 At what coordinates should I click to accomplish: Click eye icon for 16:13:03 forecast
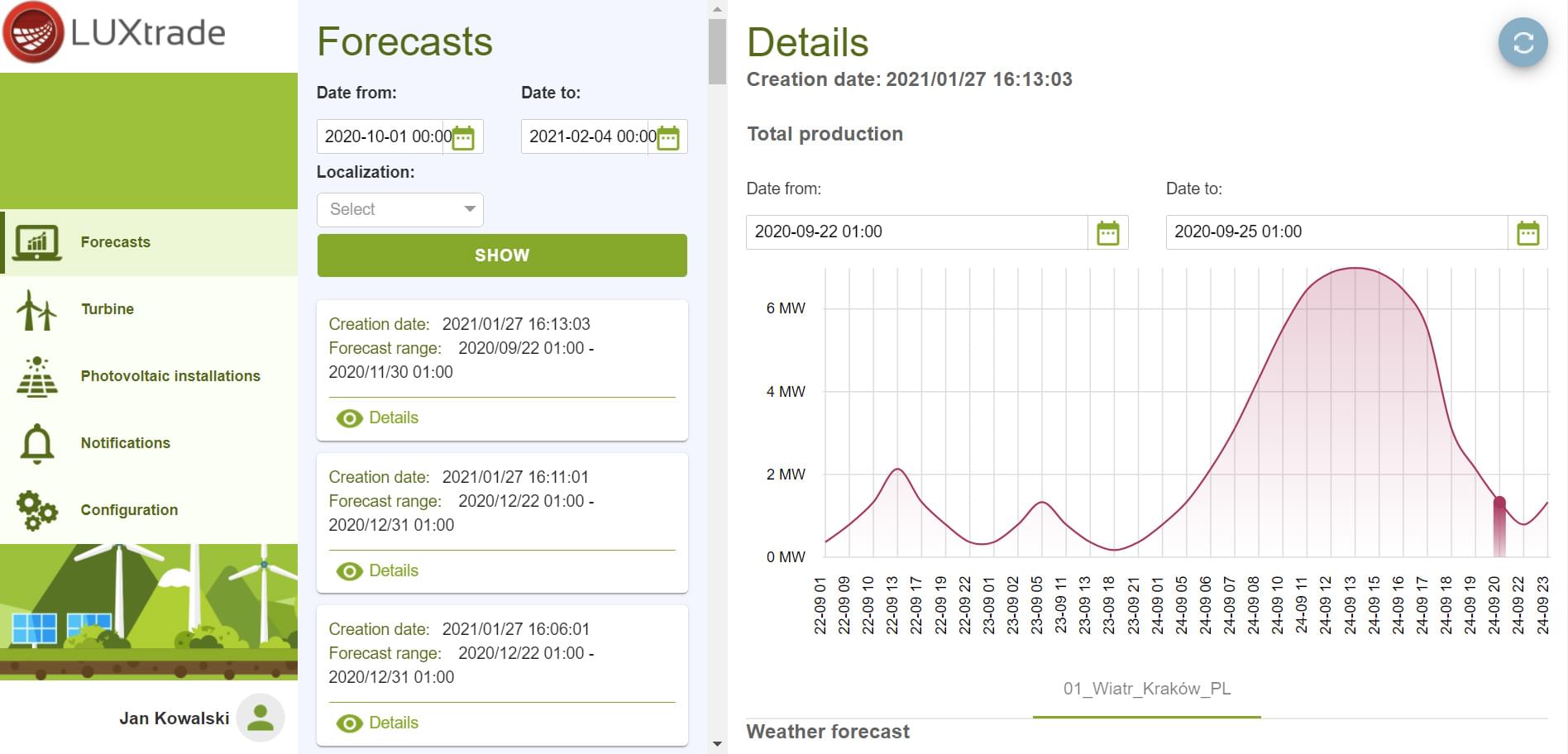coord(349,418)
